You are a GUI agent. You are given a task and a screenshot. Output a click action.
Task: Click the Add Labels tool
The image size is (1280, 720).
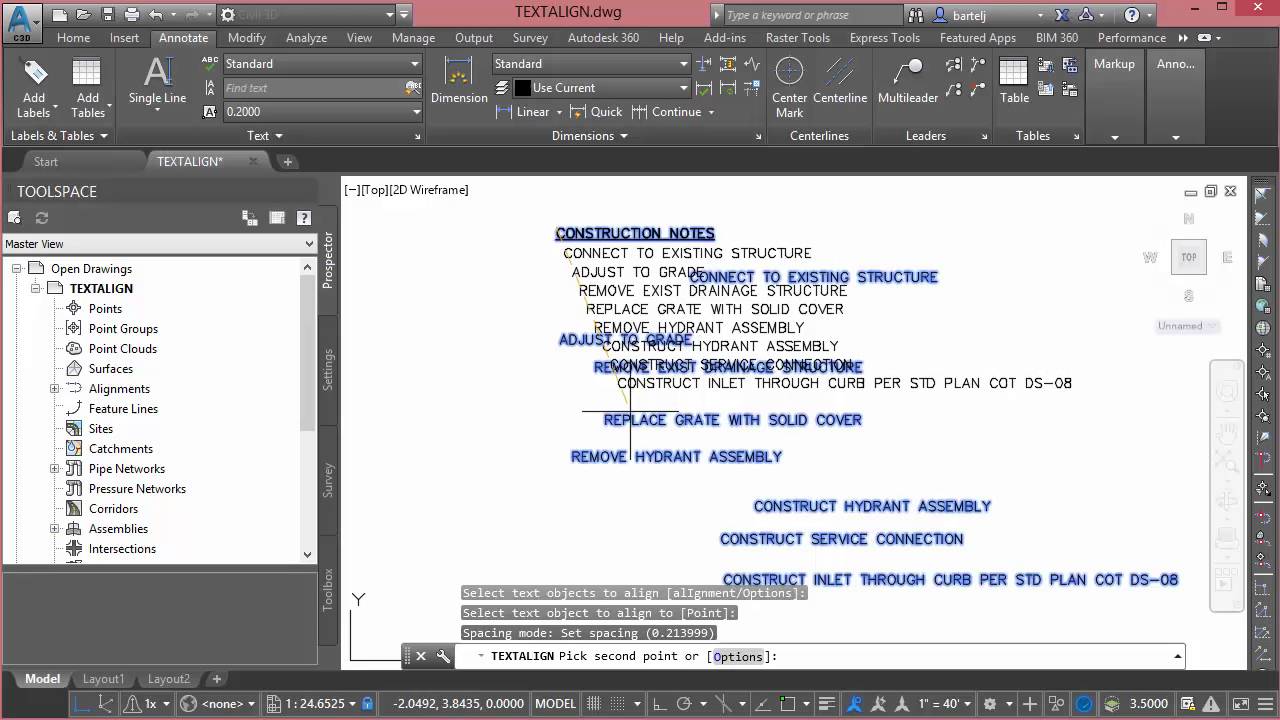tap(34, 88)
